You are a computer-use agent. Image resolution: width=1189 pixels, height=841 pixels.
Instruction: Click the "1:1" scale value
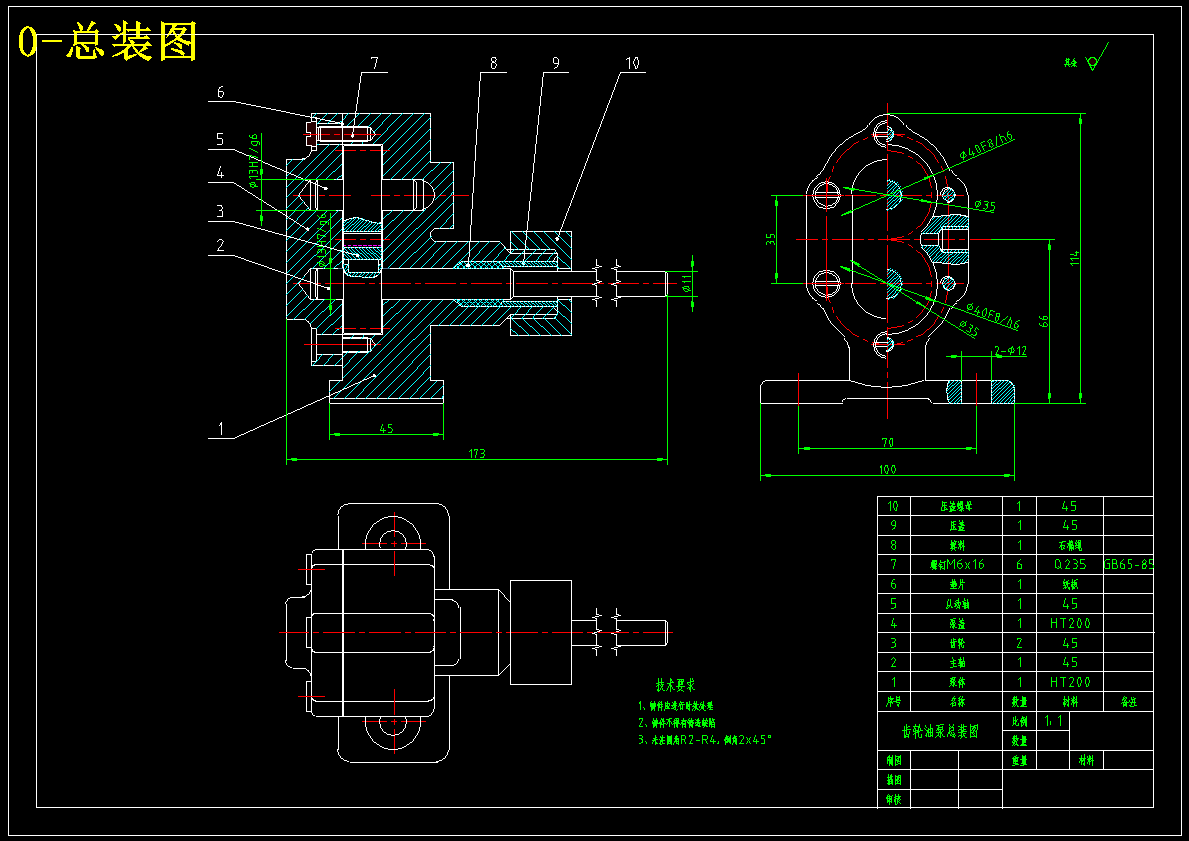[1053, 720]
